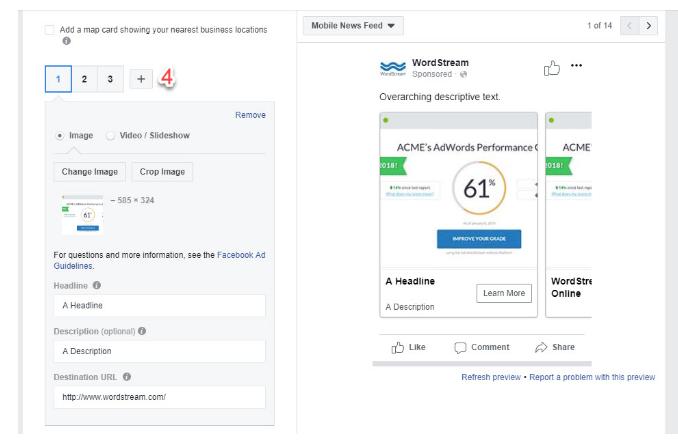Click the '1 of 14' preview counter
Screen dimensions: 678x440
click(x=599, y=26)
